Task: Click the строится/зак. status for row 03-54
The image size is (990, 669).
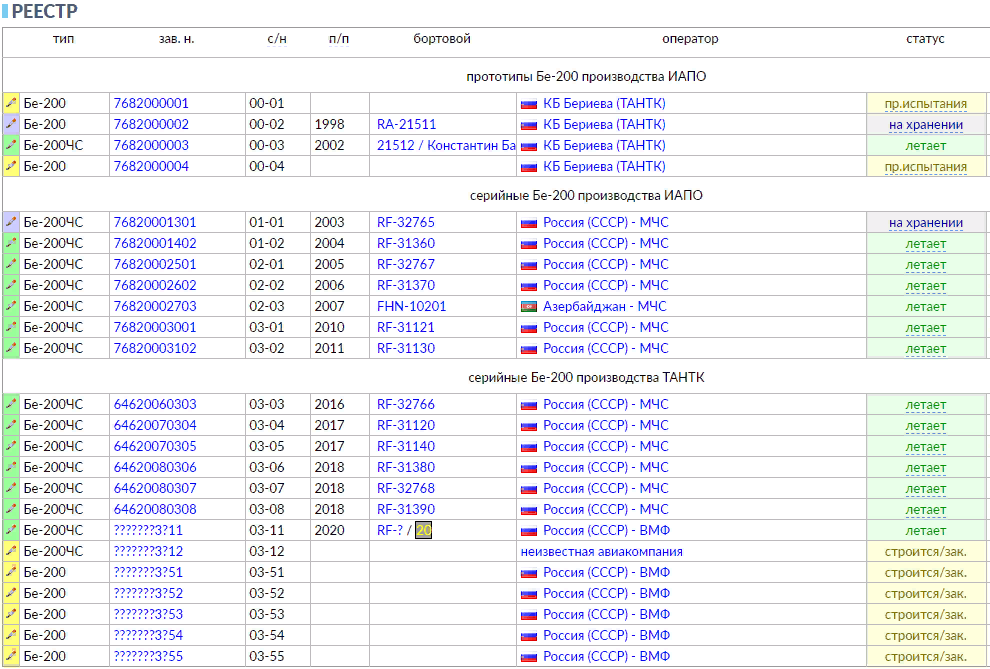Action: [926, 636]
